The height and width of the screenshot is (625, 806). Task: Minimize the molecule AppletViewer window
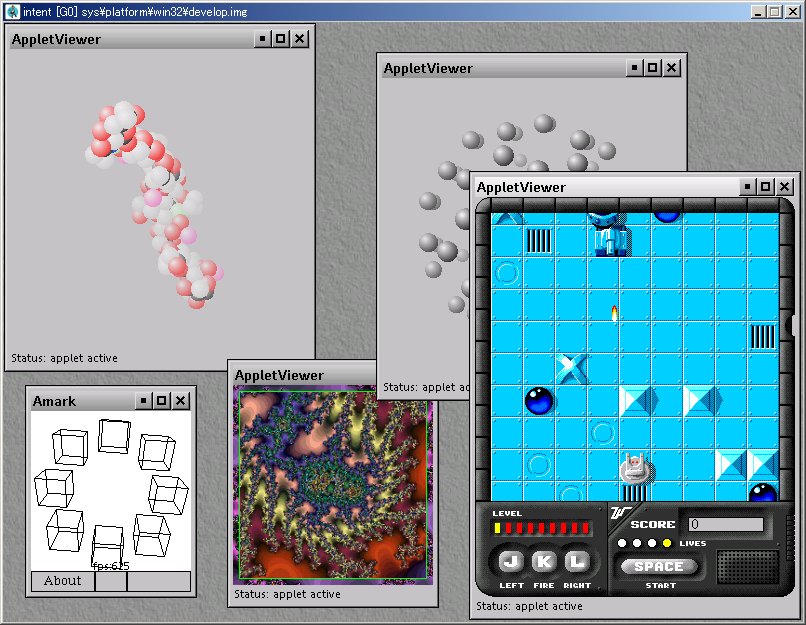(263, 39)
